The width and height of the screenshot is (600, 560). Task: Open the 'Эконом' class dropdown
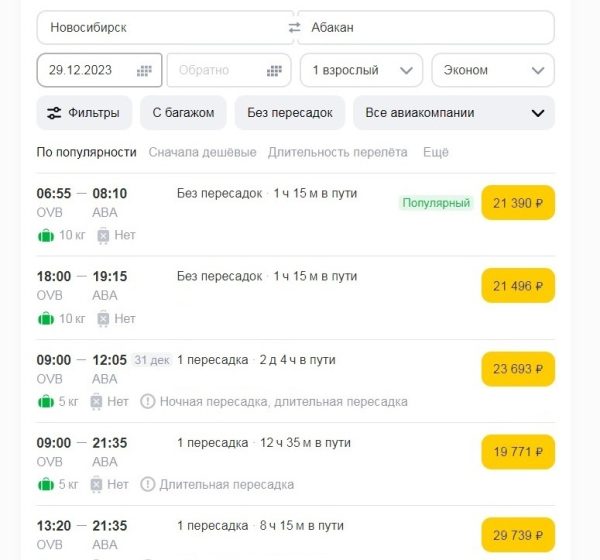pos(492,71)
